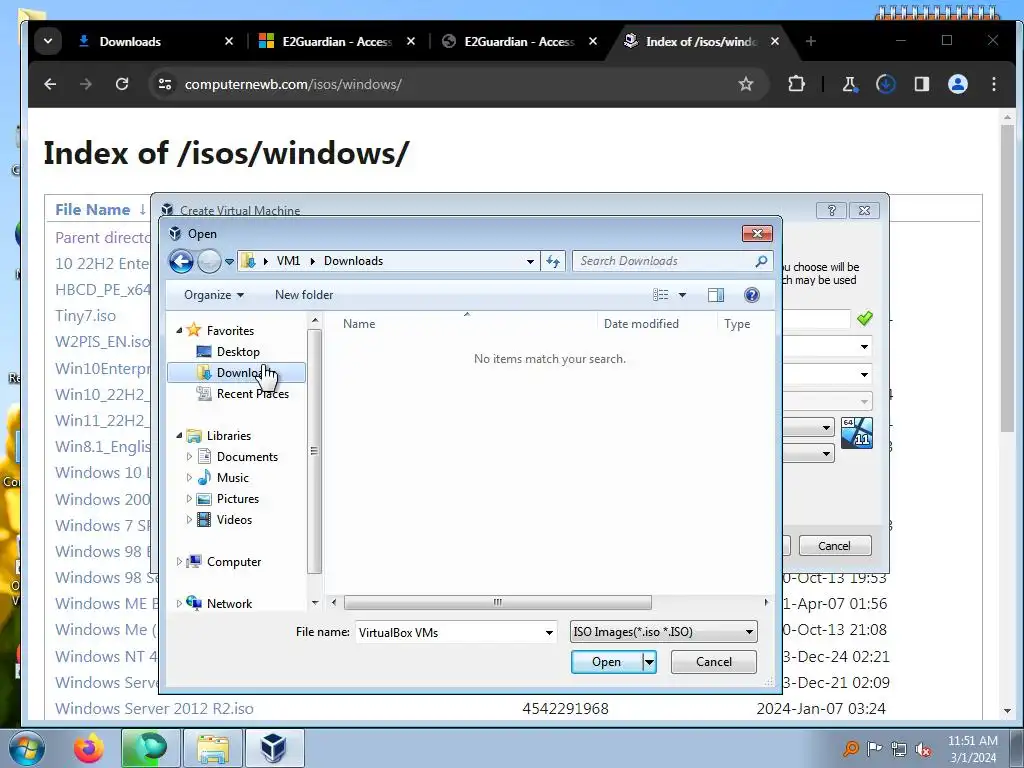Image resolution: width=1024 pixels, height=768 pixels.
Task: Click the navigation pane scroll down arrow
Action: point(315,603)
